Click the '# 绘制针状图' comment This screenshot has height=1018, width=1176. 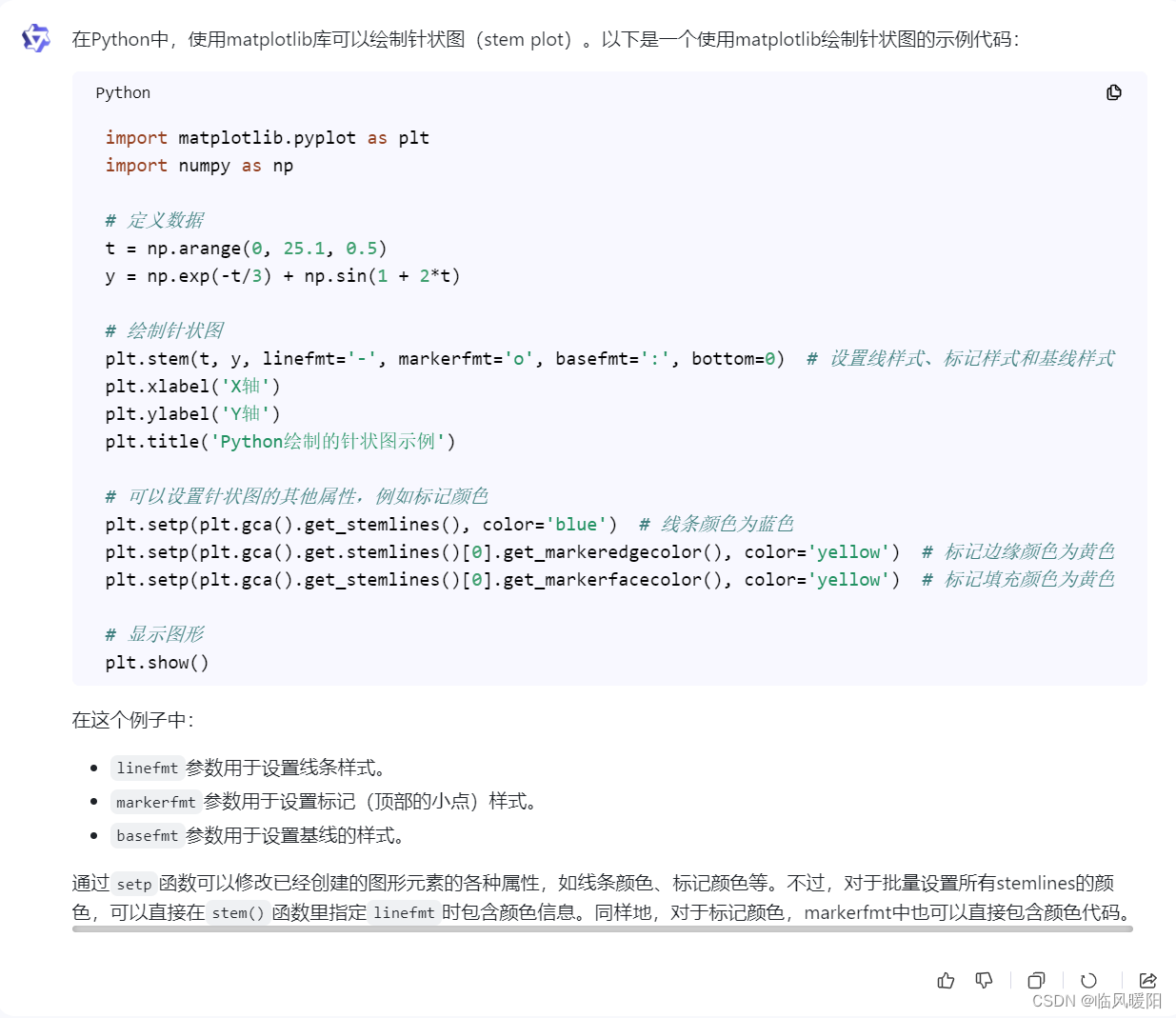click(x=164, y=331)
